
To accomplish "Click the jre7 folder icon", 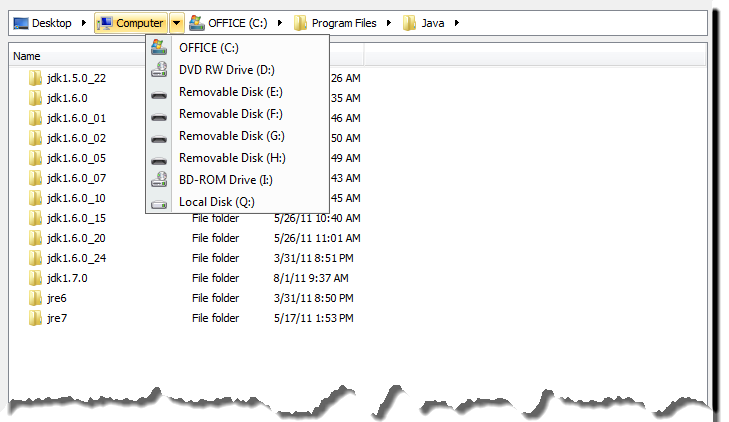I will coord(37,318).
